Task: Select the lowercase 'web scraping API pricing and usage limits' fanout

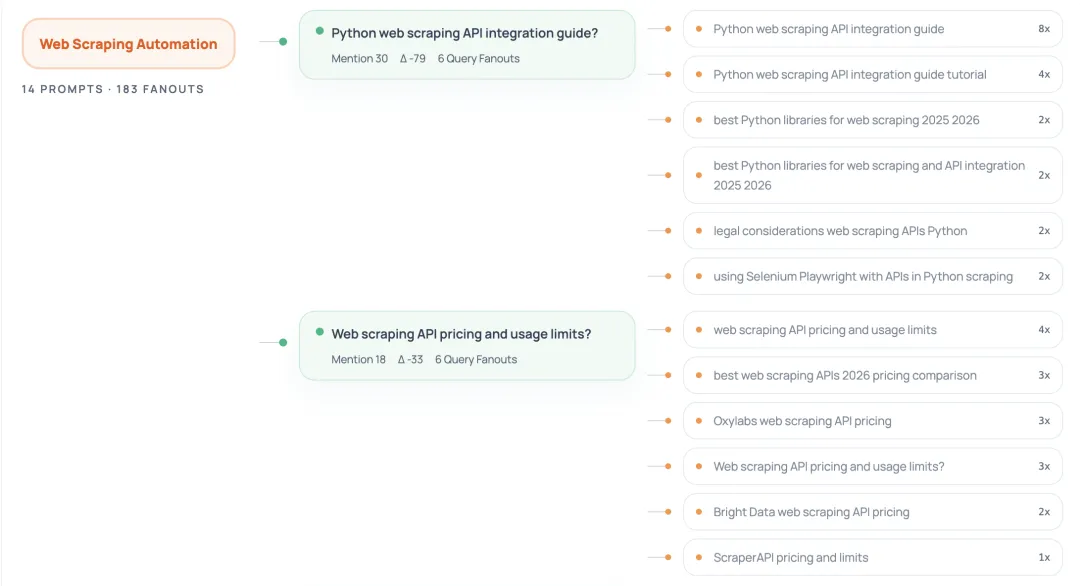Action: pos(824,330)
